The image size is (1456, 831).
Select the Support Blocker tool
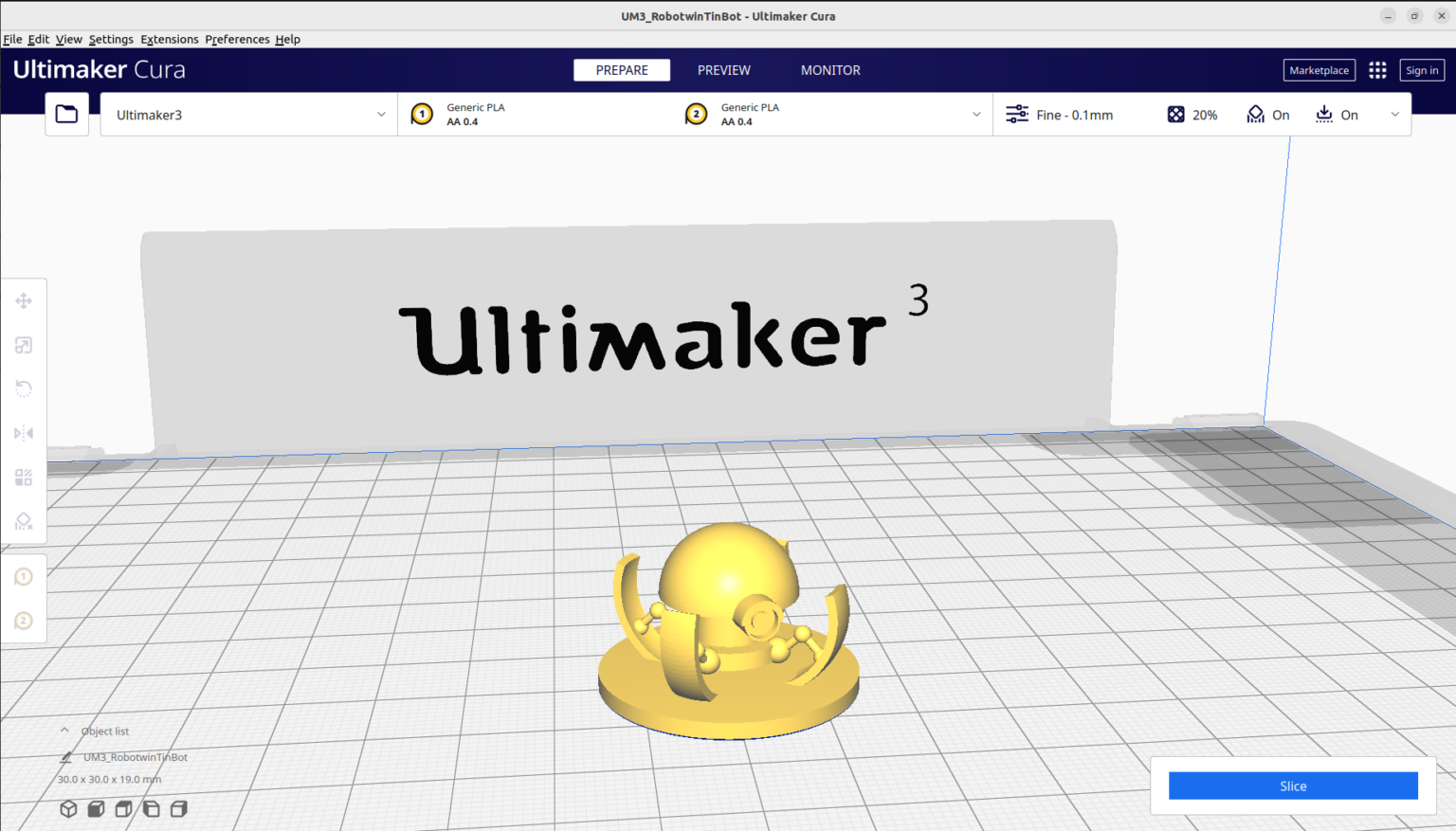(x=24, y=521)
